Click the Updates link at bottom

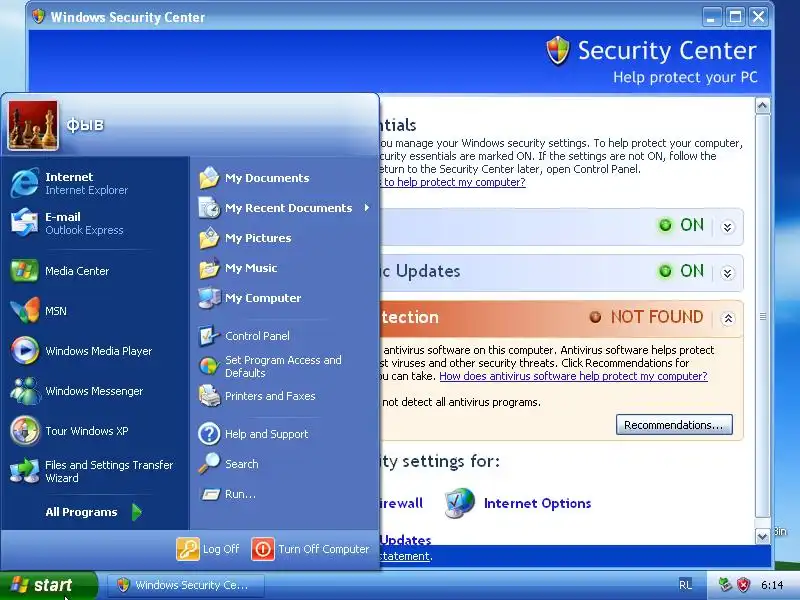[x=406, y=540]
